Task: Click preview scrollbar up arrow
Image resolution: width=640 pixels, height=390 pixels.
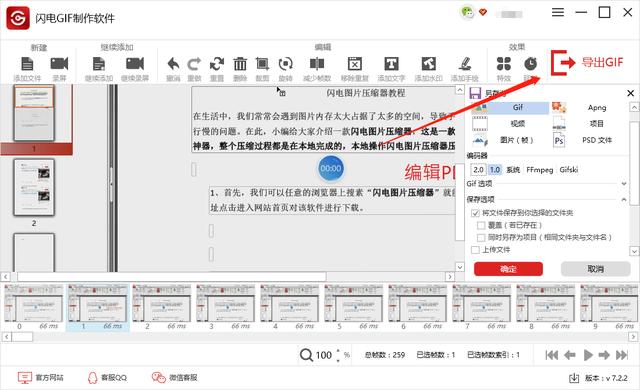Action: pos(460,90)
